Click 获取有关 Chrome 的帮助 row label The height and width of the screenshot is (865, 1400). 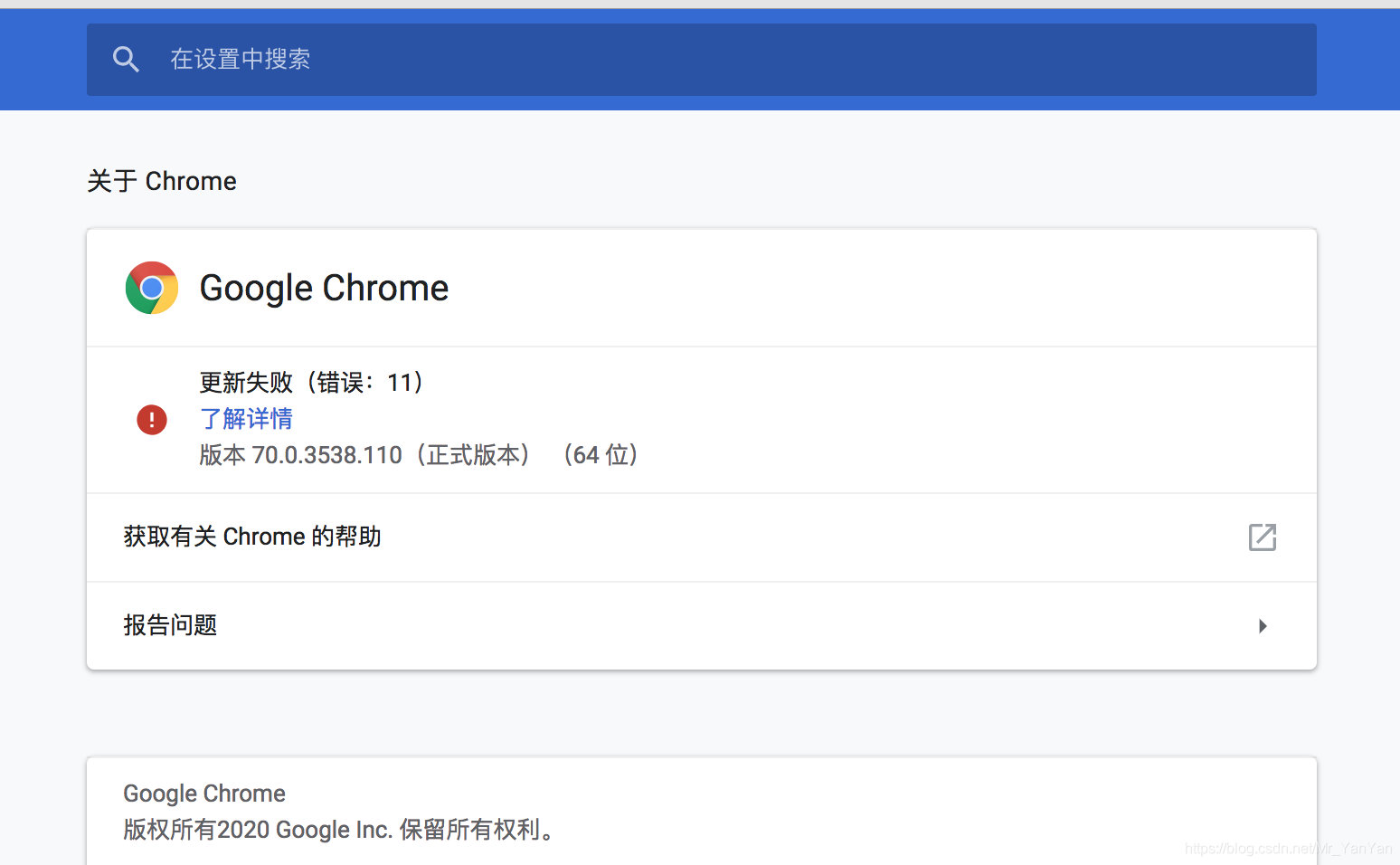(x=252, y=537)
